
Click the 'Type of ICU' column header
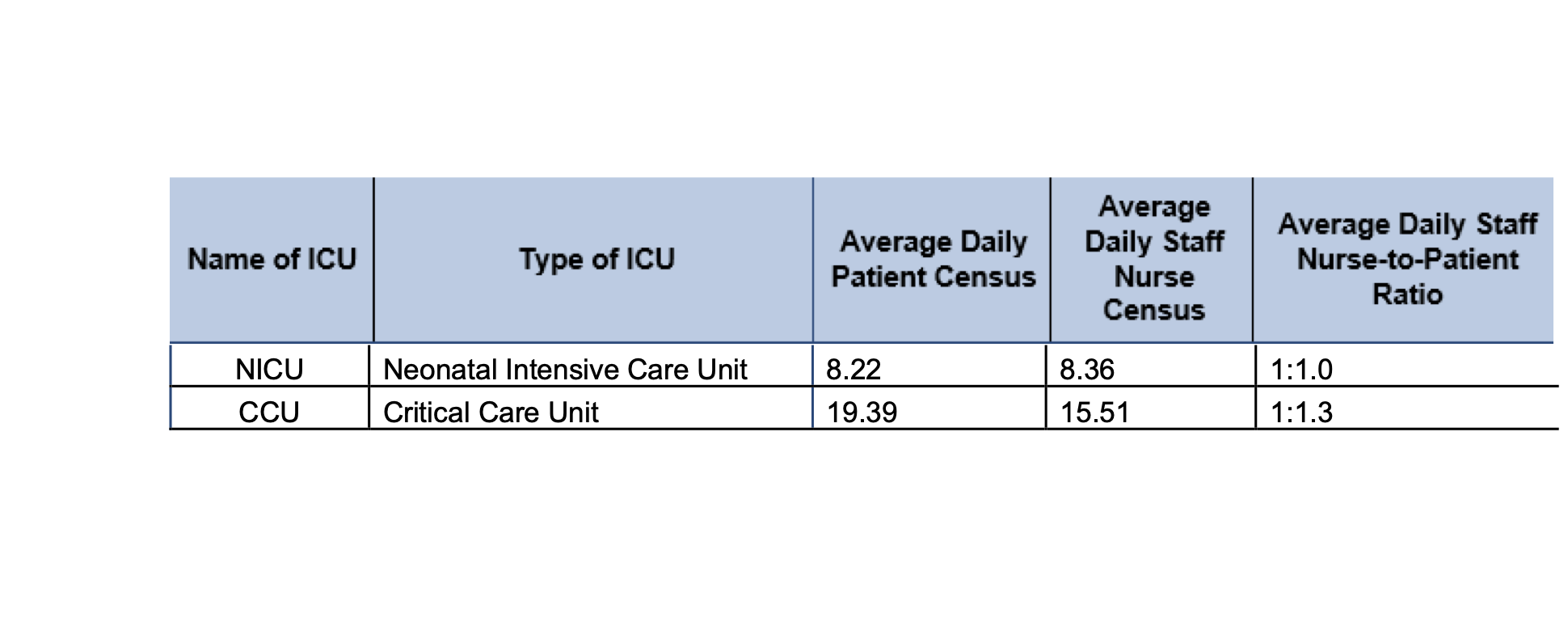(596, 260)
